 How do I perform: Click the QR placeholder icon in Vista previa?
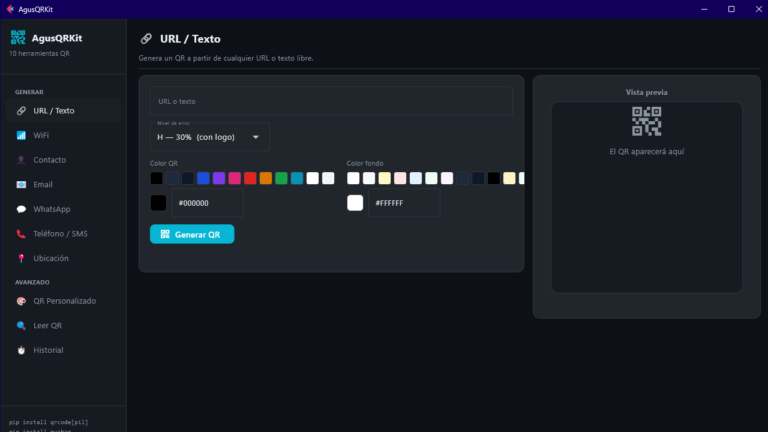647,121
